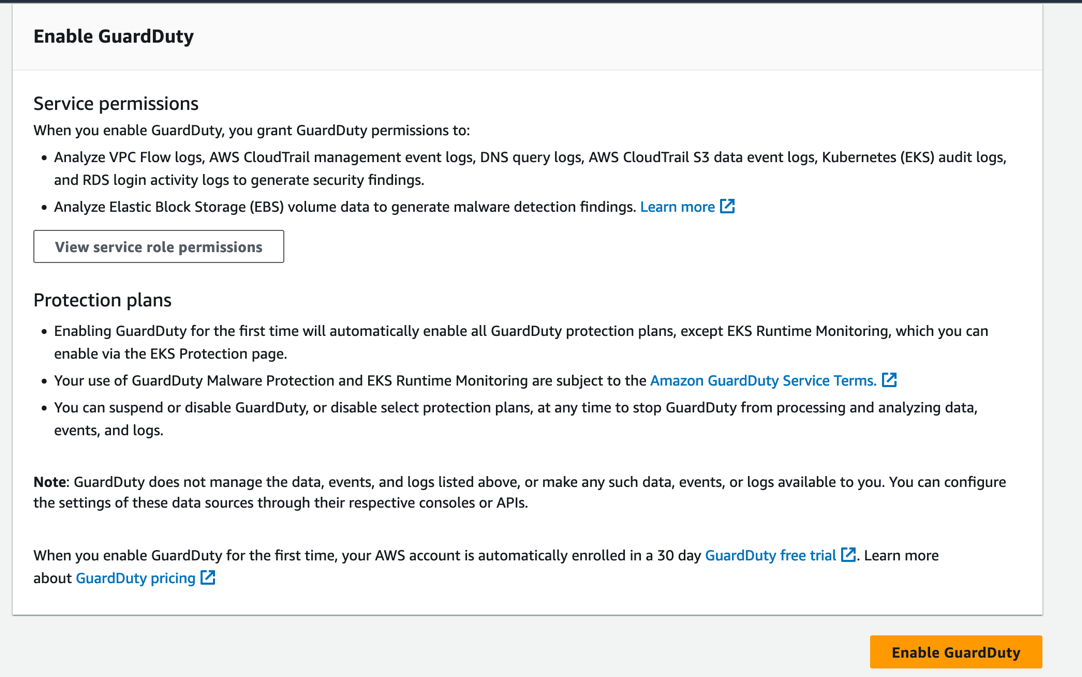
Task: Click the orange Enable GuardDuty button
Action: pos(955,652)
